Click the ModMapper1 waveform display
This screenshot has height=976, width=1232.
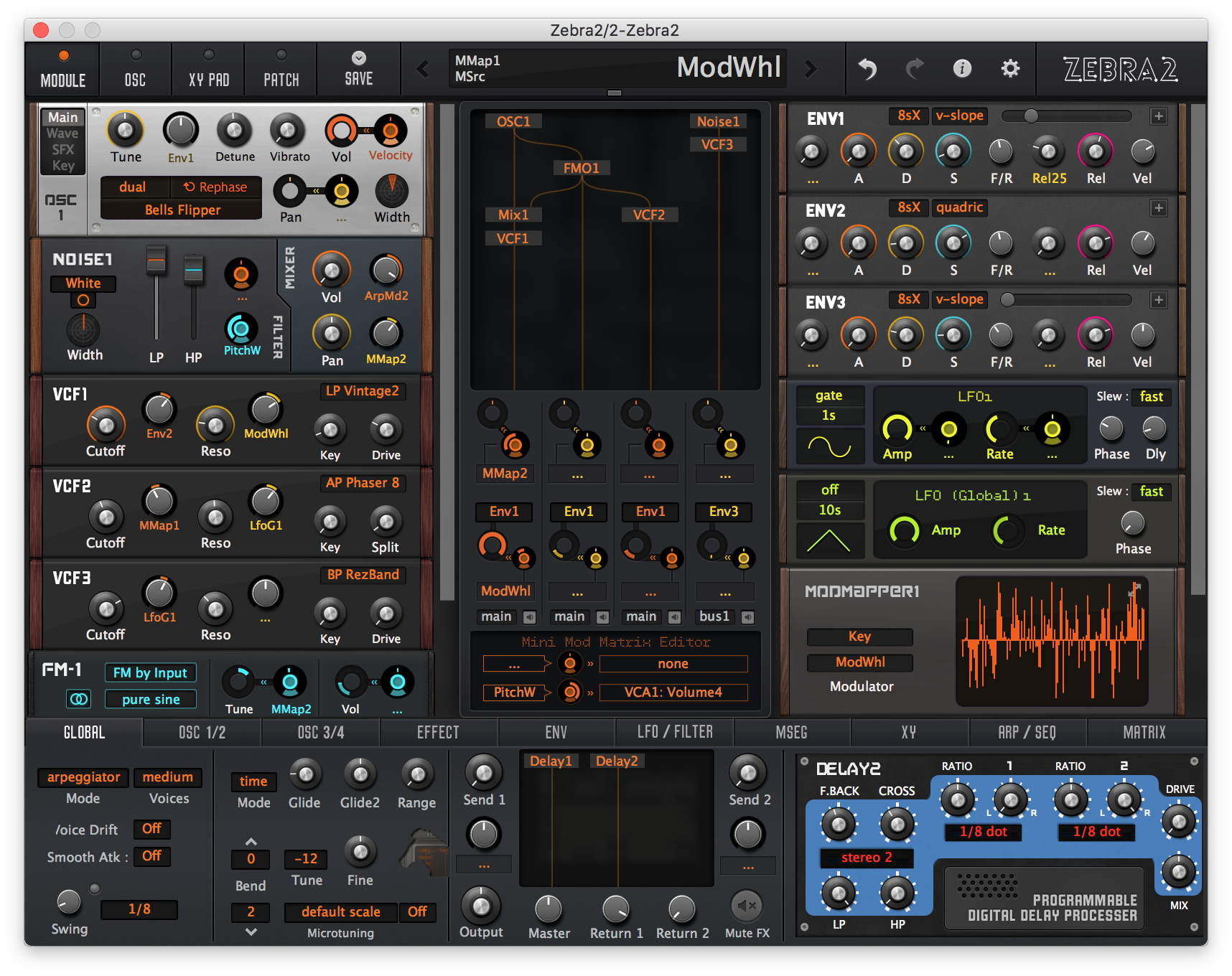[x=1052, y=642]
